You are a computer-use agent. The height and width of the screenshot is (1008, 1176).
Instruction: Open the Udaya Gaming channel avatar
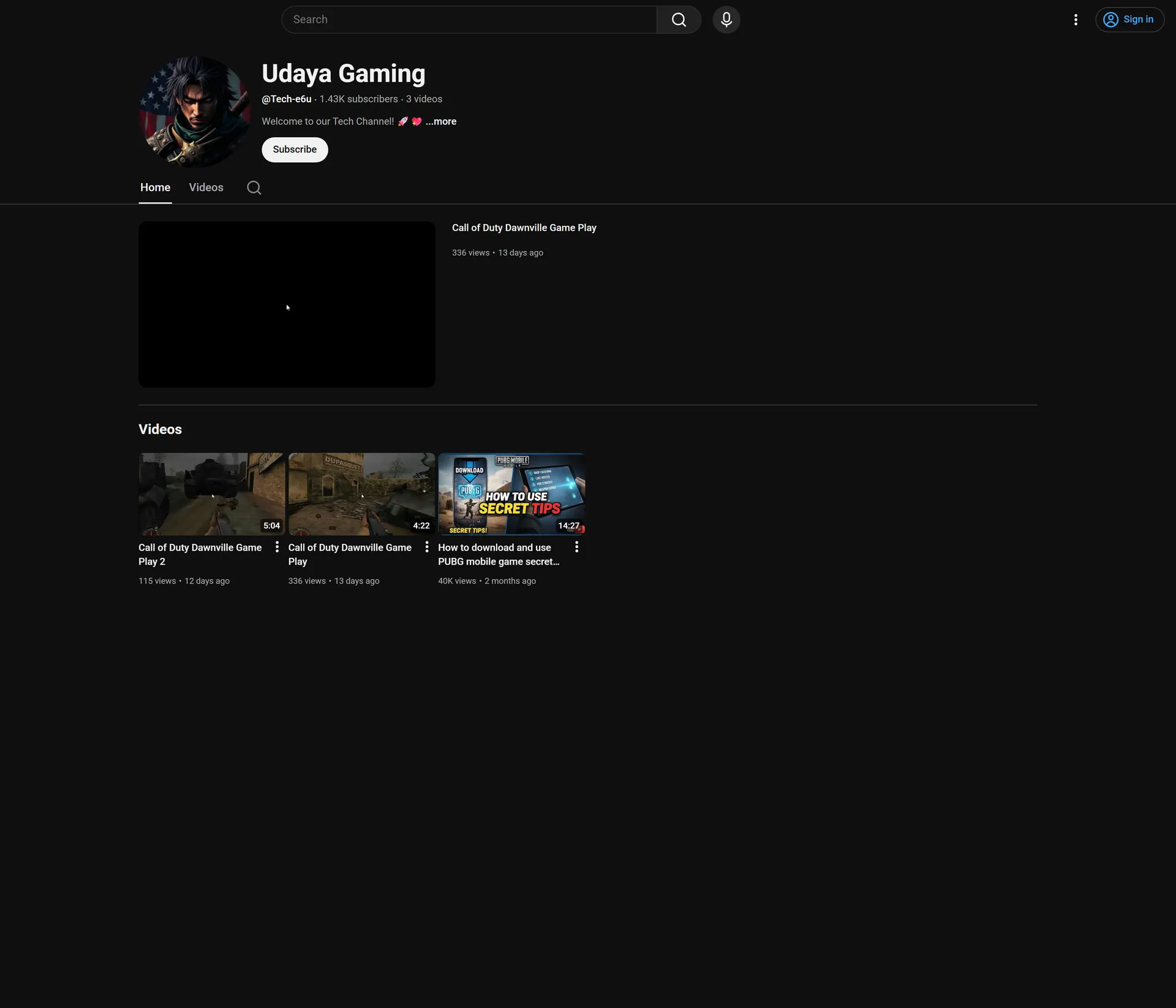coord(195,112)
